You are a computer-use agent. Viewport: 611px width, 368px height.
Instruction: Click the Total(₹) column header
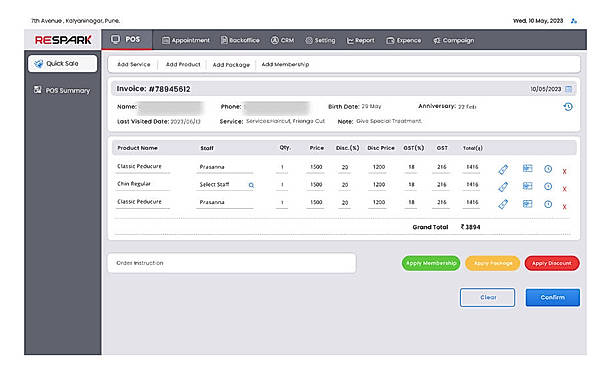473,148
